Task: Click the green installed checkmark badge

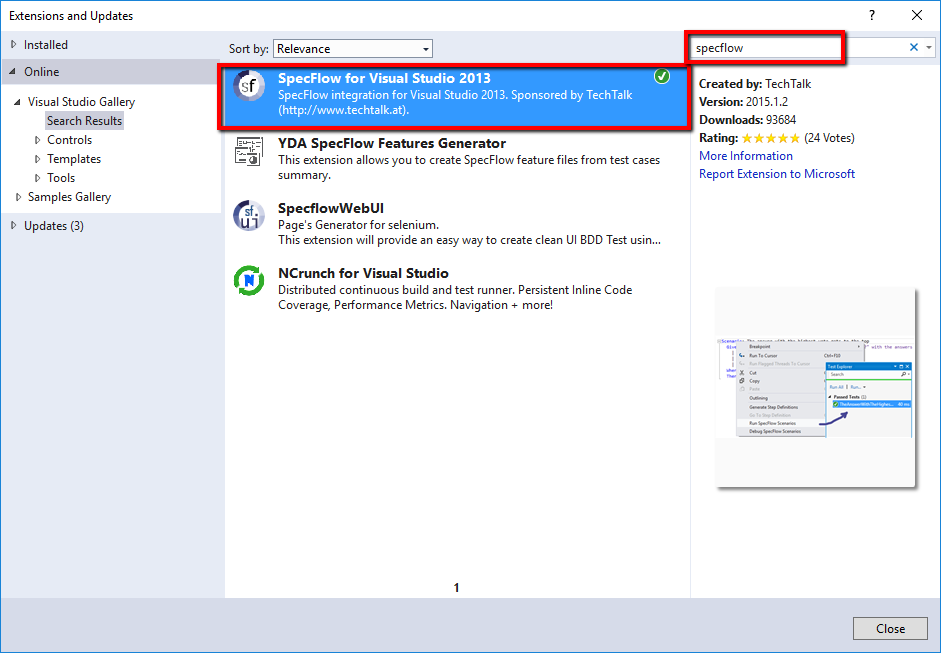Action: 662,75
